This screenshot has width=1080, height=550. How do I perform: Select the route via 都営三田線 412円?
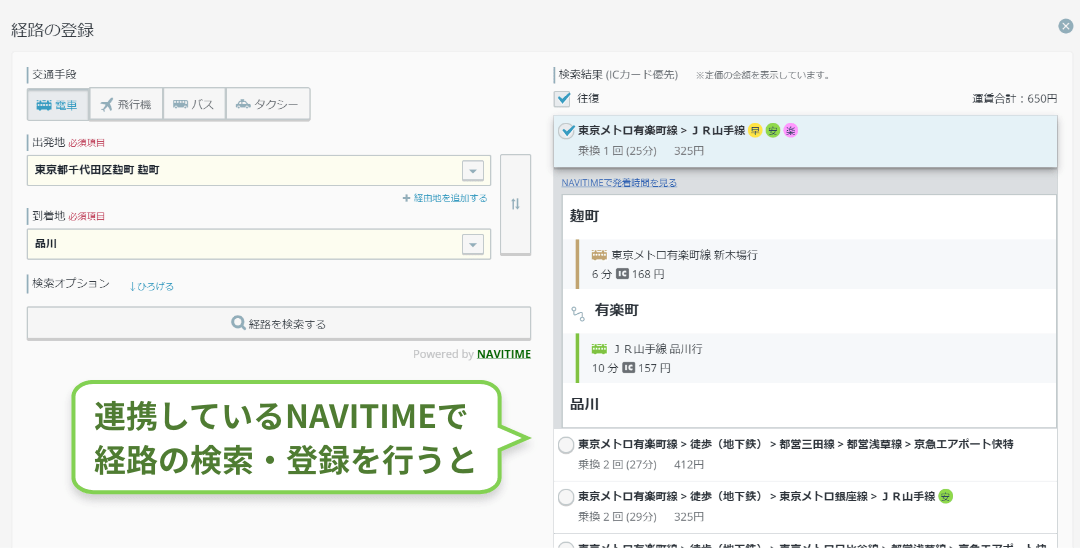pyautogui.click(x=805, y=454)
